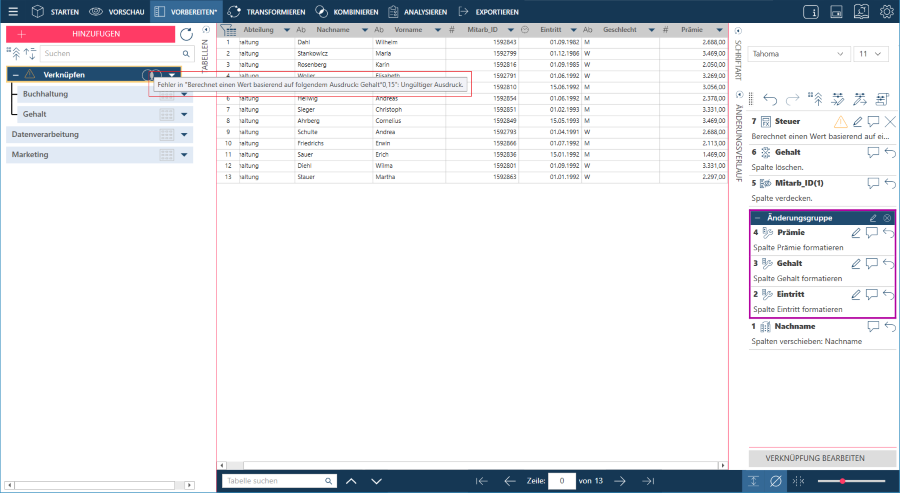Switch to the Transformieren tab
The image size is (900, 493).
pyautogui.click(x=265, y=12)
